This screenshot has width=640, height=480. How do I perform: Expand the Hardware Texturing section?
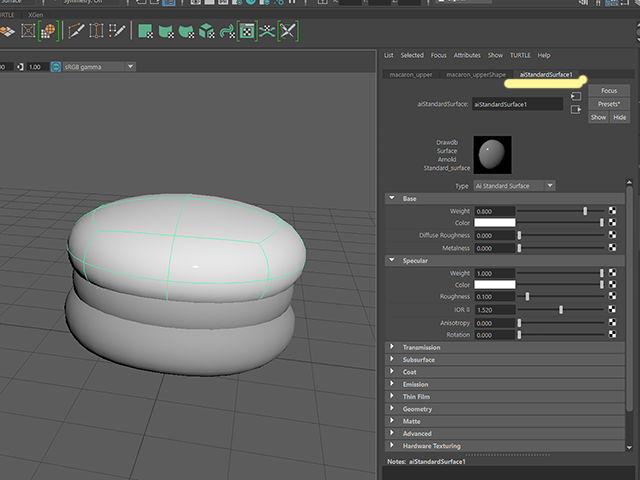(392, 445)
